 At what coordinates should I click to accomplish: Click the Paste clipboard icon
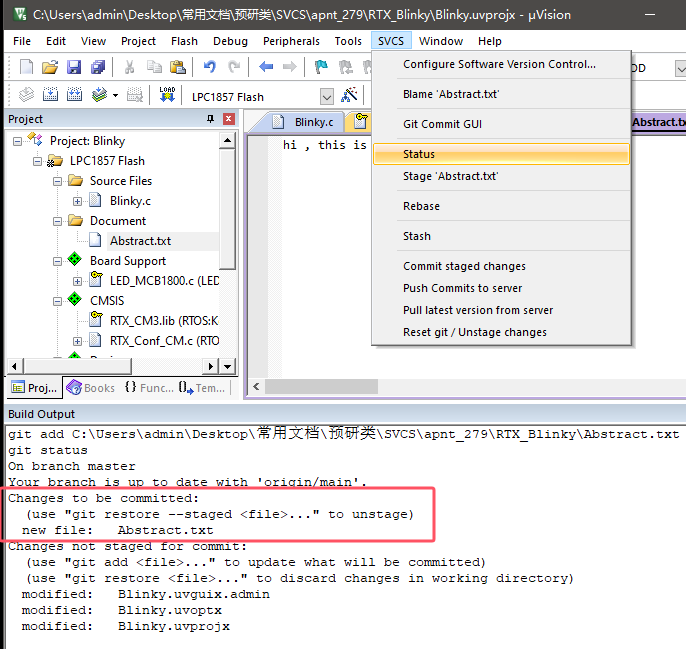pyautogui.click(x=178, y=67)
